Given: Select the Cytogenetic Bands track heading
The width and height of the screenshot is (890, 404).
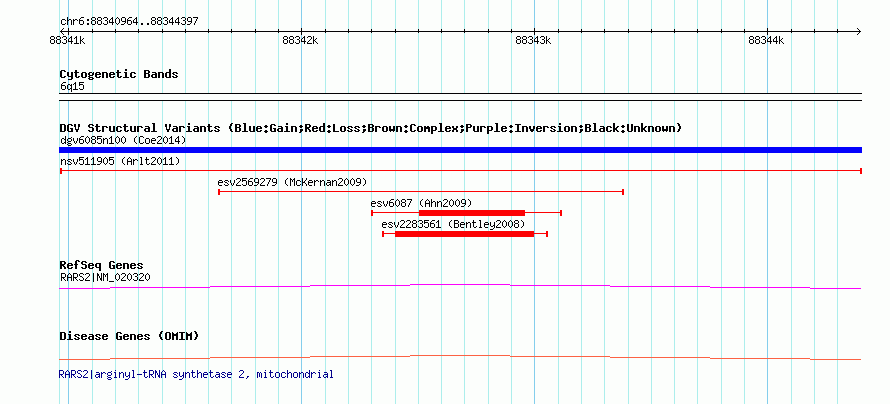Looking at the screenshot, I should pos(119,74).
